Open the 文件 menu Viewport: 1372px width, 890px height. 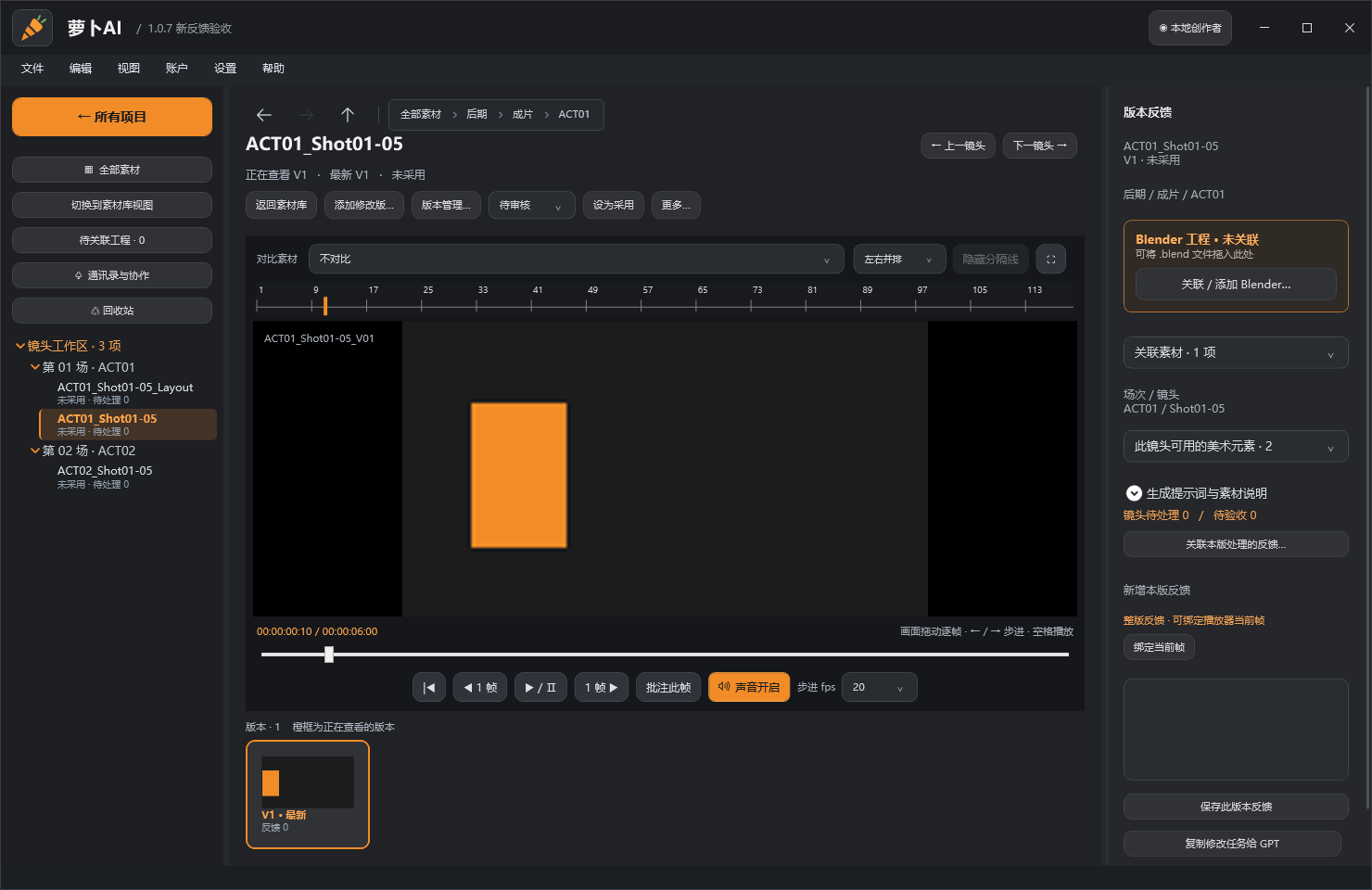[x=32, y=69]
